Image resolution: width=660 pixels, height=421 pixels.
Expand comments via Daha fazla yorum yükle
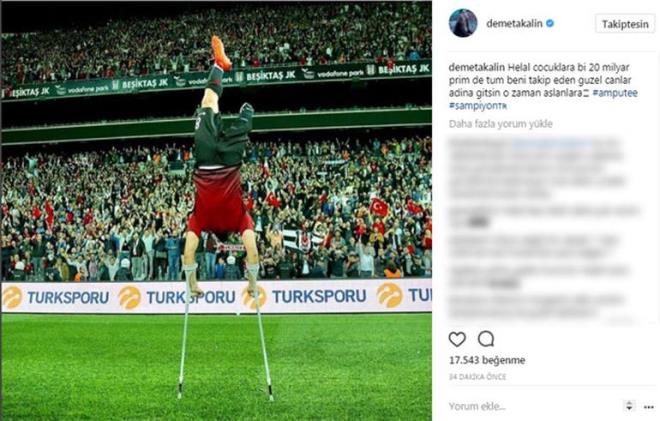(x=500, y=124)
